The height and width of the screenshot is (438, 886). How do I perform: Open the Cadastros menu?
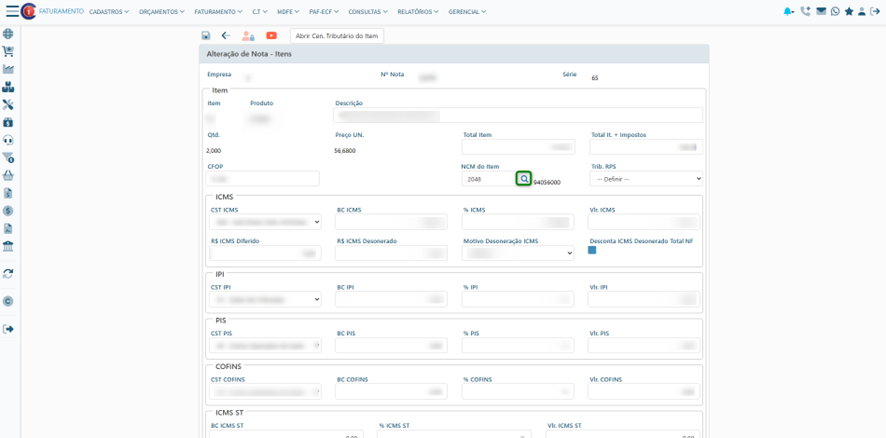109,12
